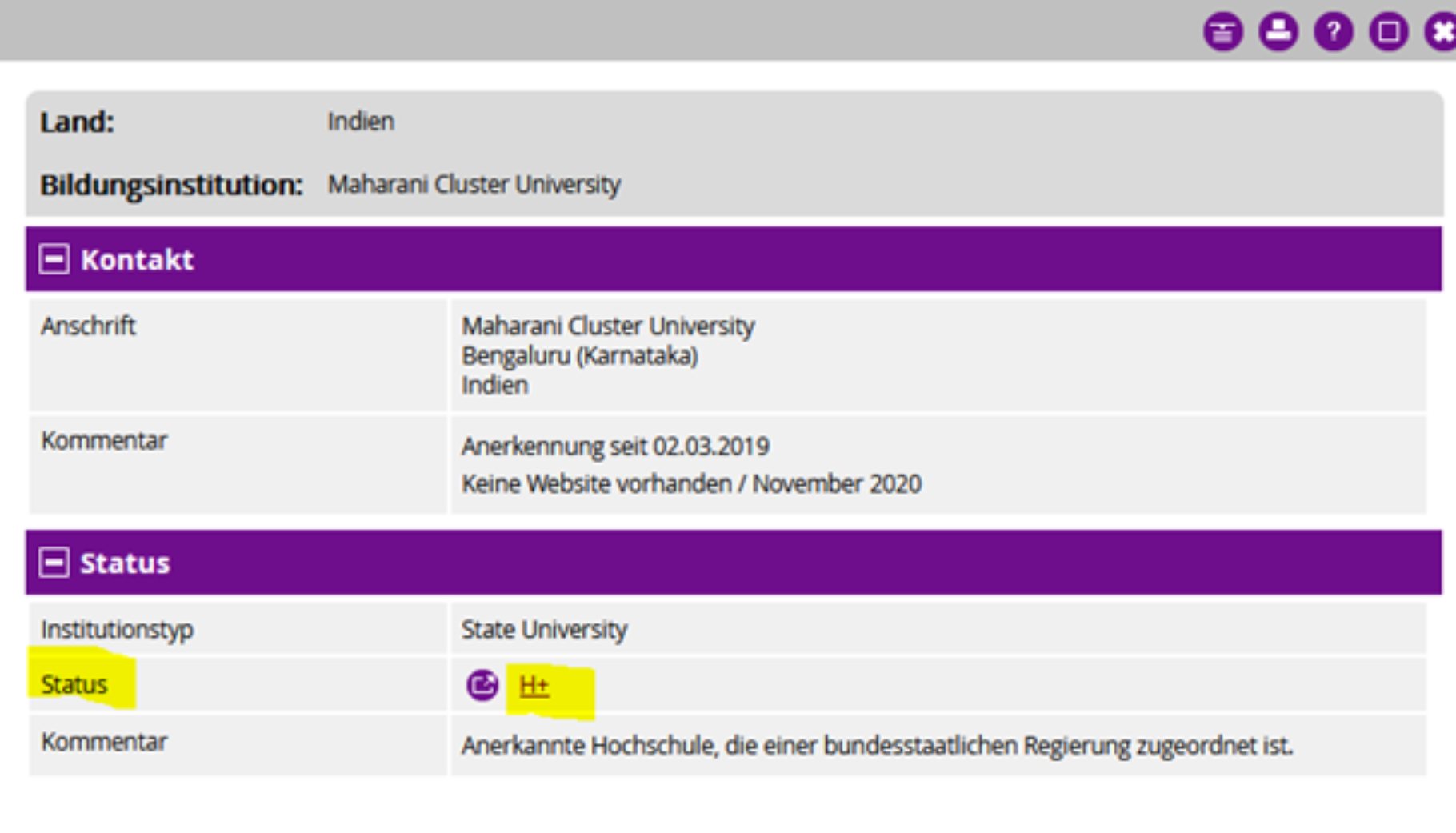Click the purple Status section header title
Image resolution: width=1456 pixels, height=833 pixels.
[125, 563]
